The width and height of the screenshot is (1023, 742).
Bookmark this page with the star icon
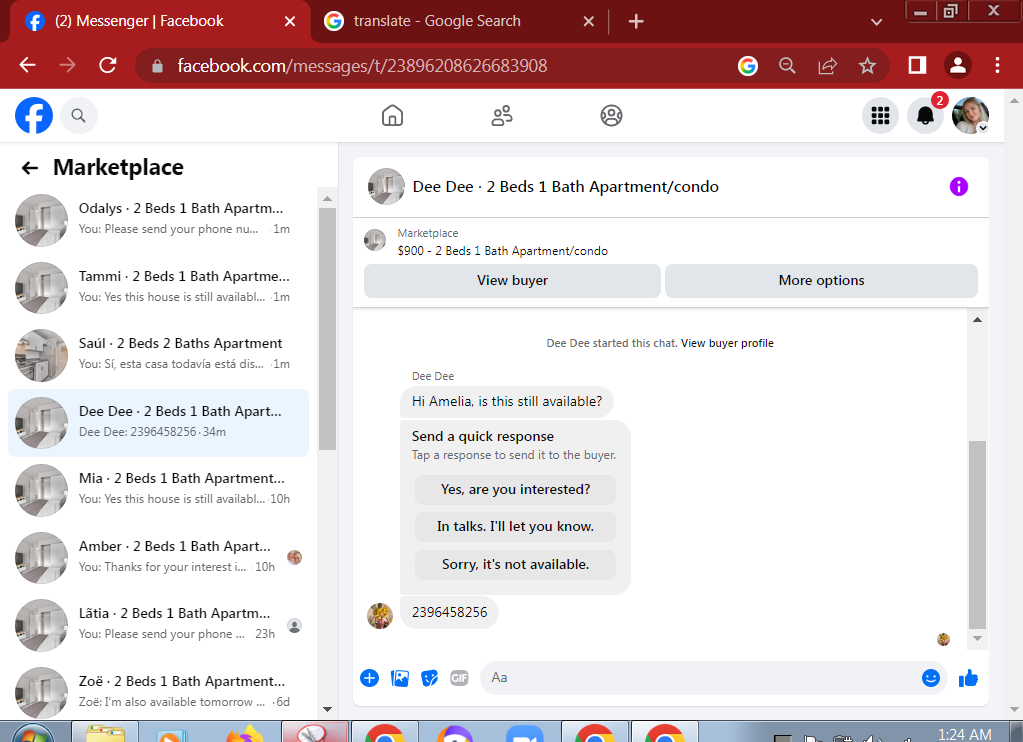click(867, 65)
